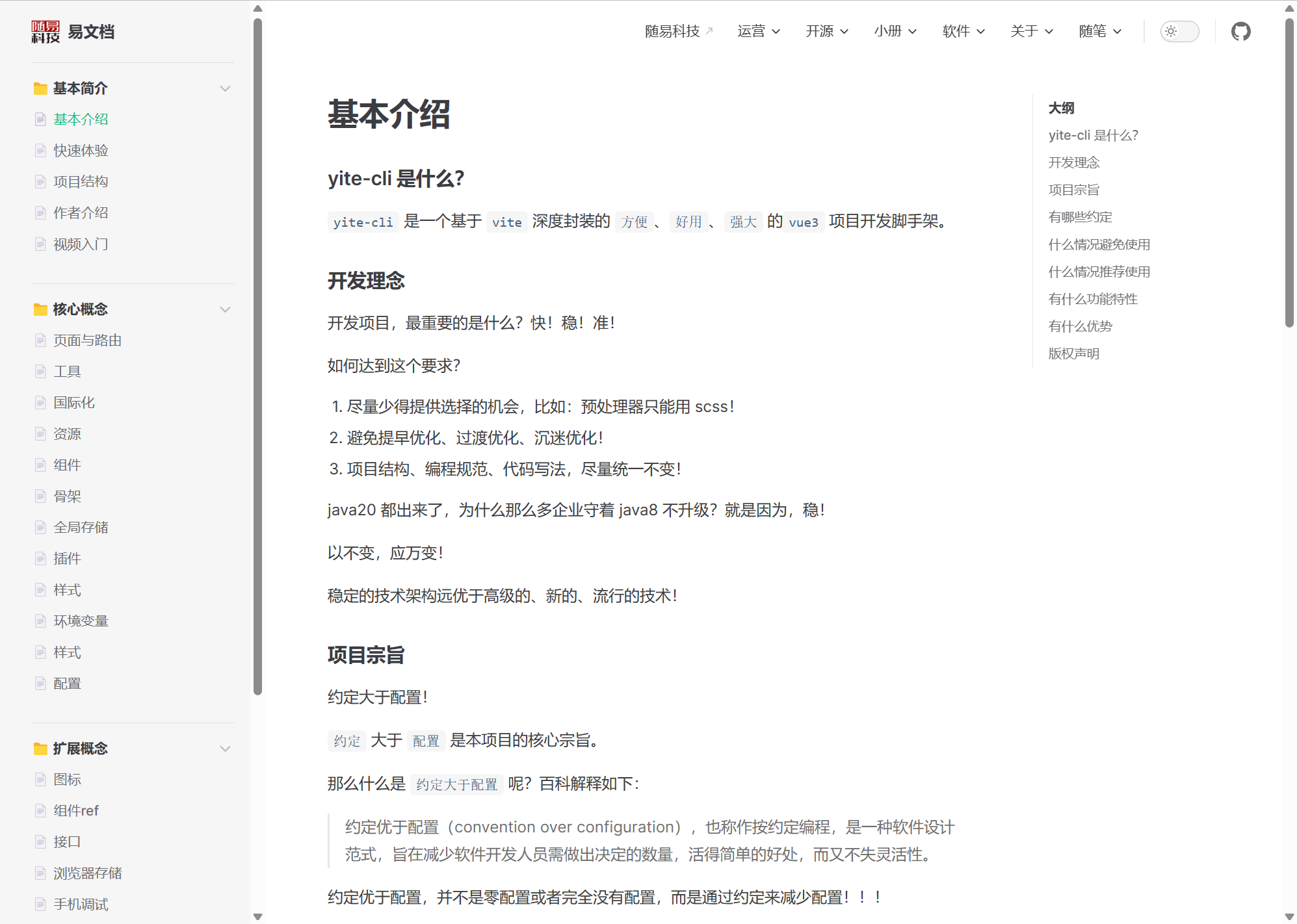Click the document icon beside 工具
1297x924 pixels.
click(40, 372)
